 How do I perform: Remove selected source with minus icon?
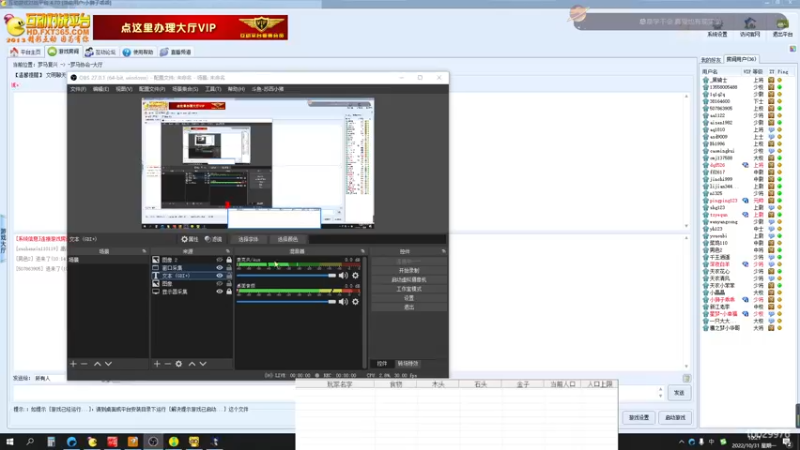coord(167,364)
